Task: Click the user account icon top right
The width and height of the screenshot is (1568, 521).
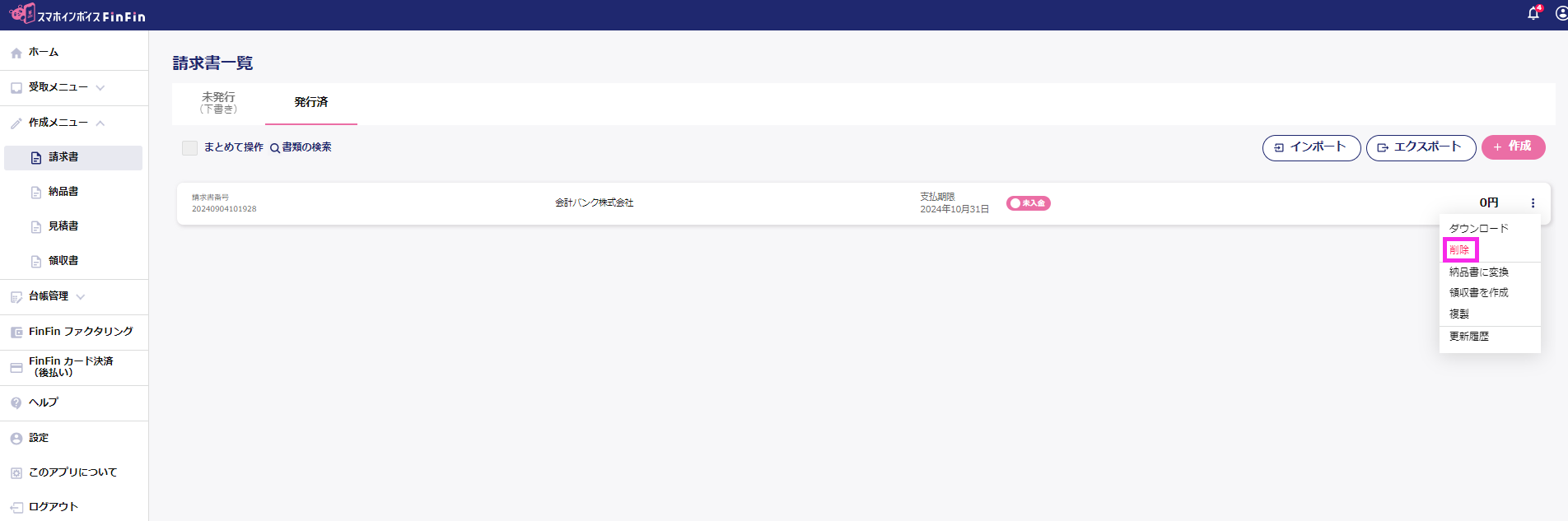Action: pos(1561,13)
